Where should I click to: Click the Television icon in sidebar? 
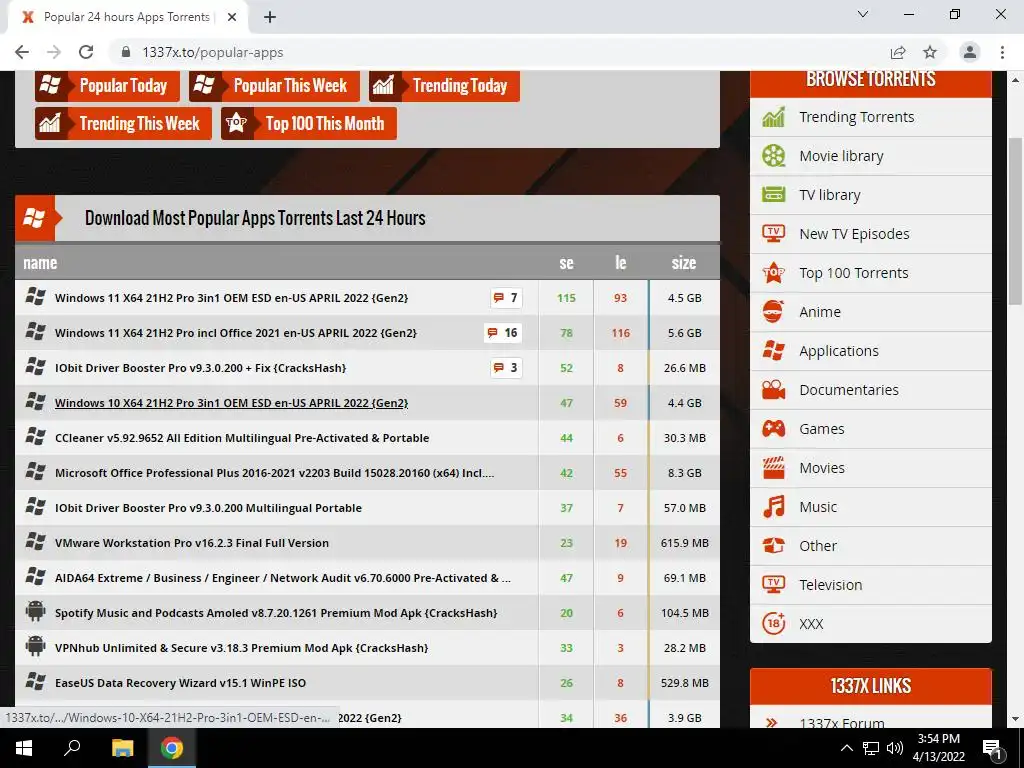coord(773,585)
